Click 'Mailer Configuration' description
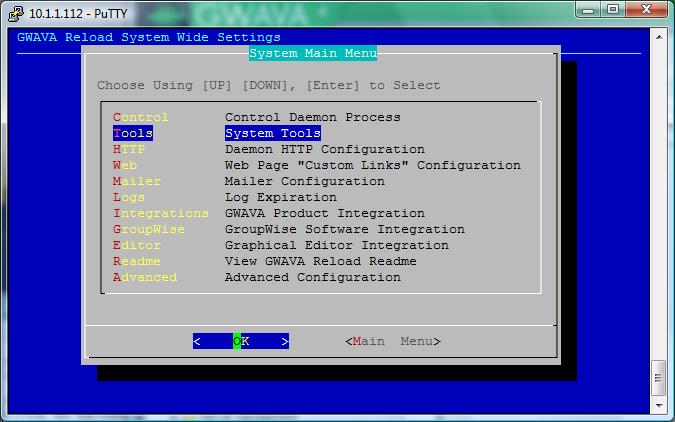This screenshot has height=422, width=675. pos(305,181)
